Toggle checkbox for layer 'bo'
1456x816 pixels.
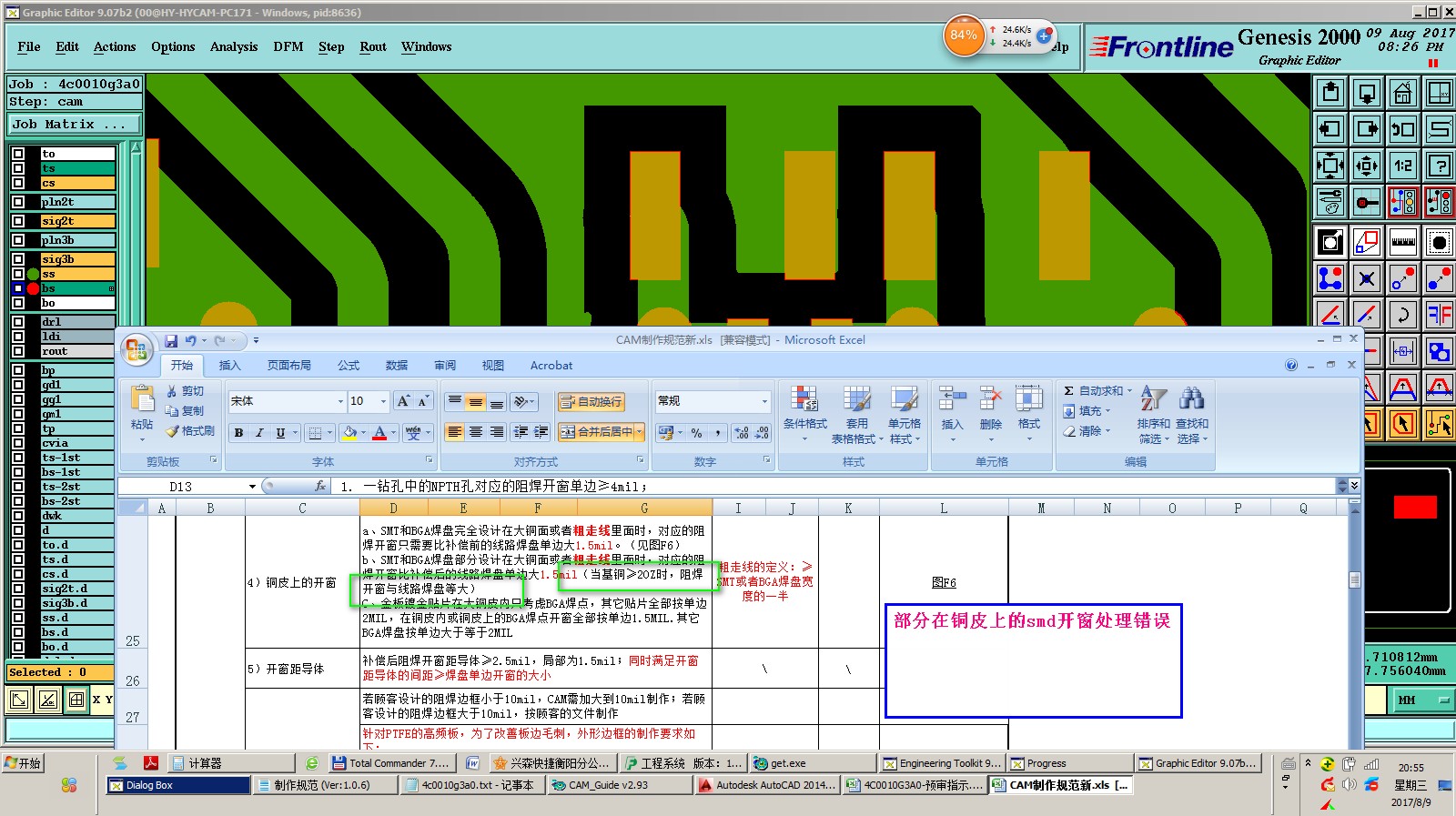pyautogui.click(x=18, y=303)
